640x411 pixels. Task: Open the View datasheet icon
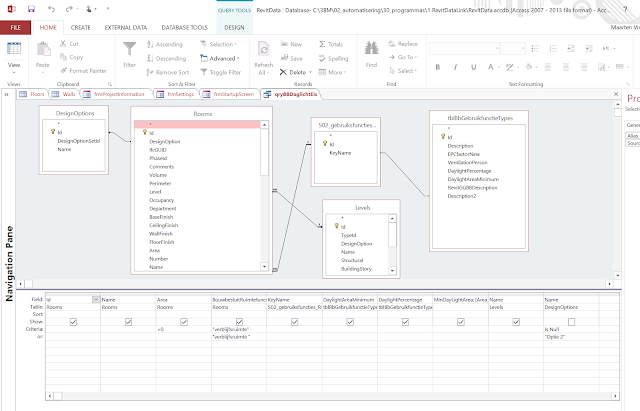click(14, 49)
